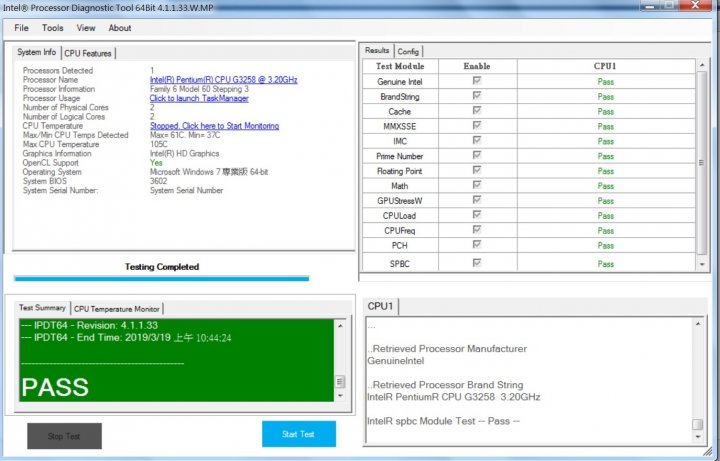Viewport: 720px width, 461px height.
Task: Toggle the Floating Point test checkbox
Action: coord(477,170)
